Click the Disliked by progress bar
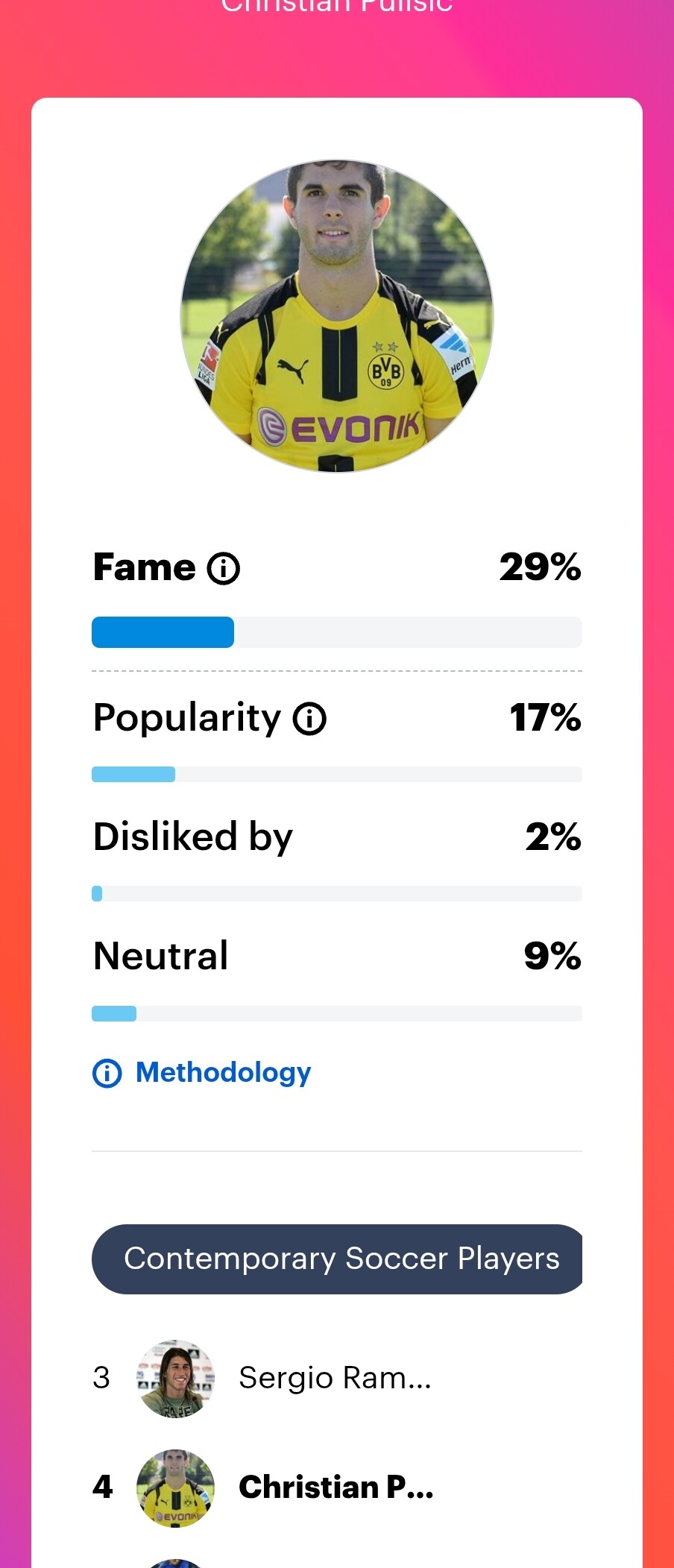674x1568 pixels. coord(337,894)
